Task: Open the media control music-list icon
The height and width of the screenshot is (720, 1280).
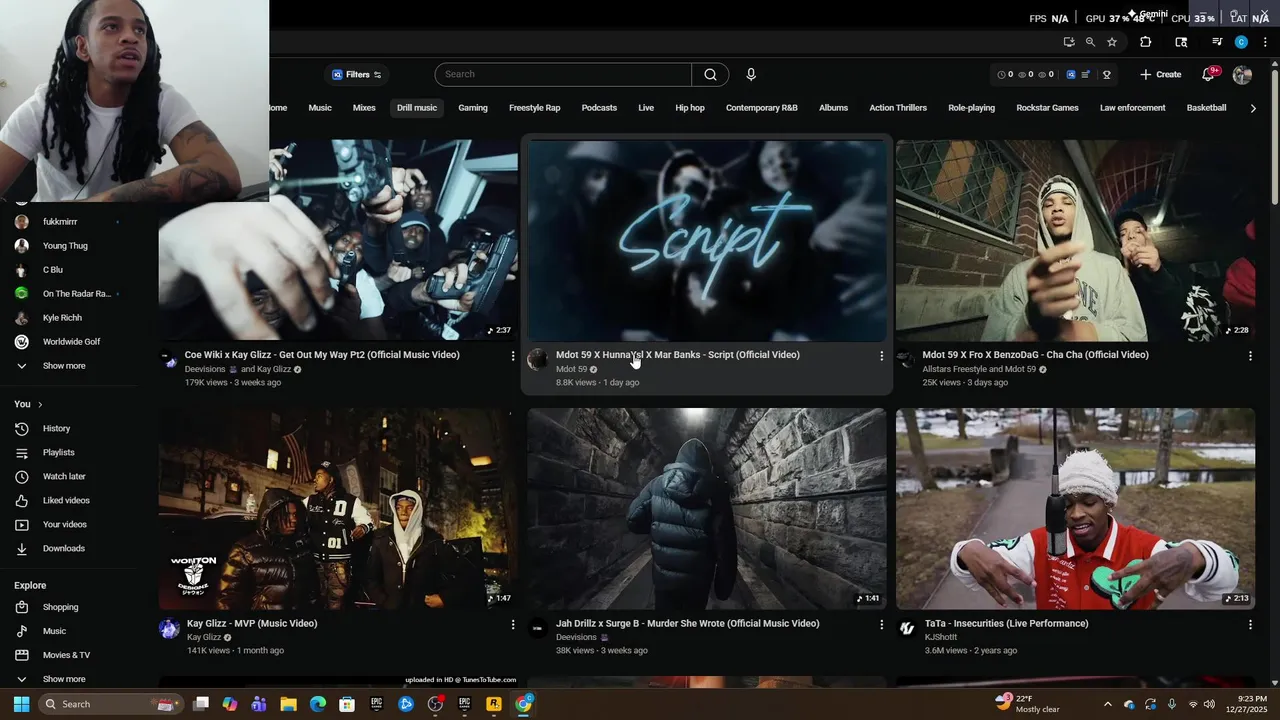Action: click(1217, 42)
